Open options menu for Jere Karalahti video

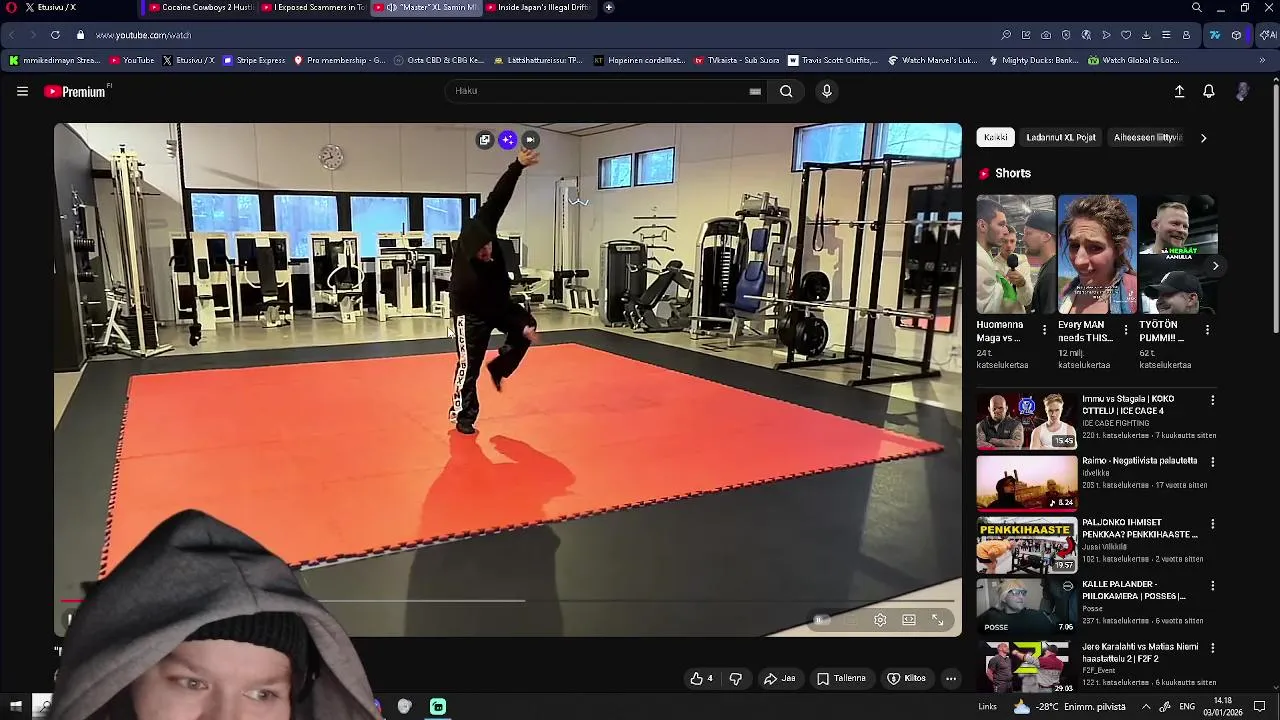point(1212,648)
